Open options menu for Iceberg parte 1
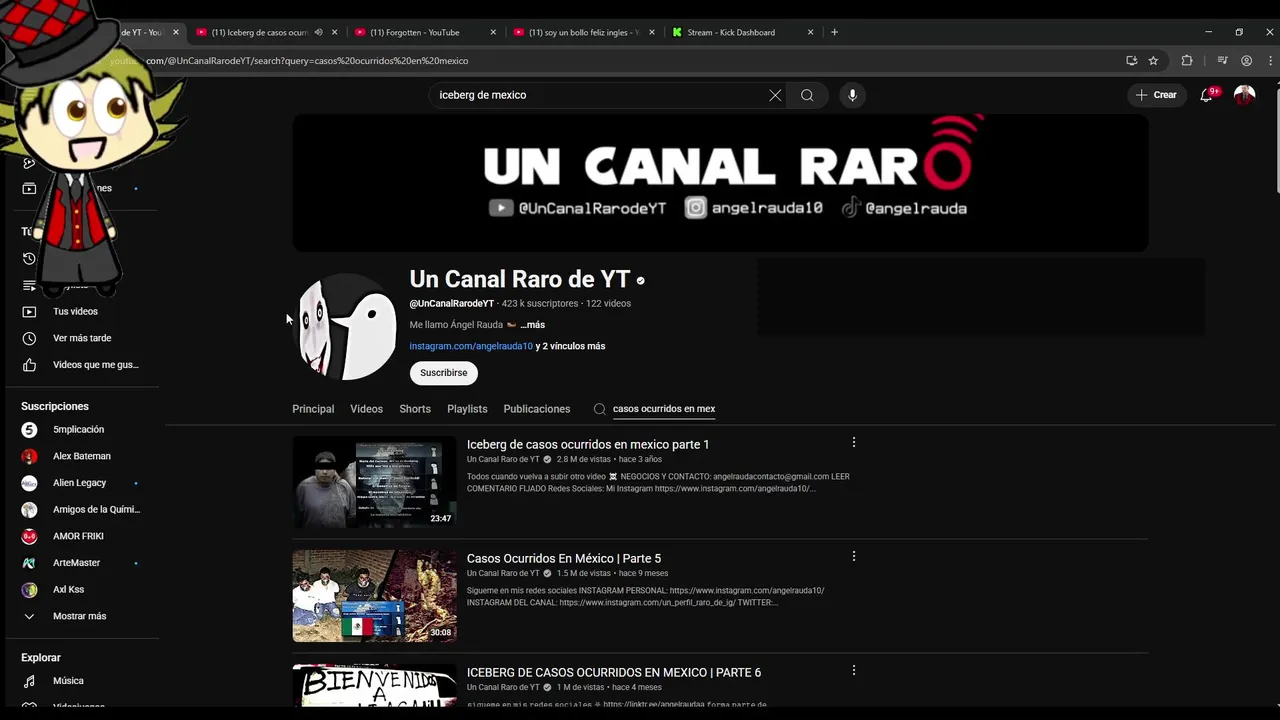The image size is (1280, 720). click(x=853, y=442)
